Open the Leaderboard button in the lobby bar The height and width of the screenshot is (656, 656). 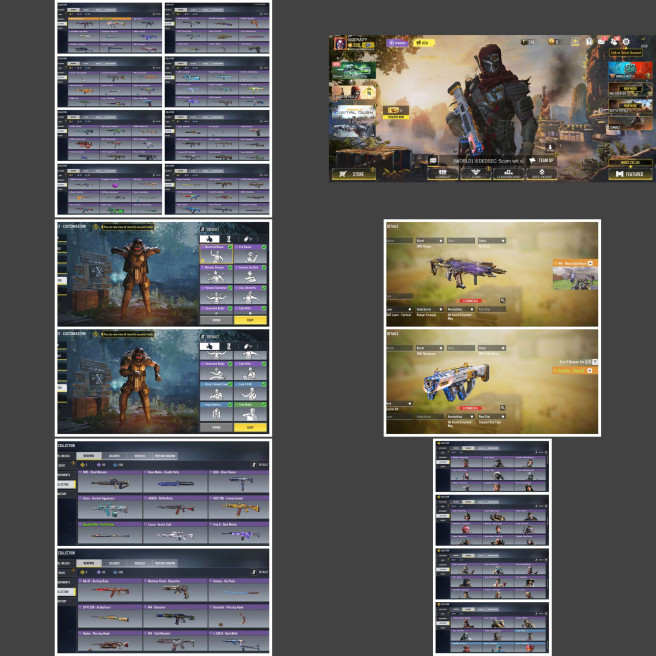(508, 174)
